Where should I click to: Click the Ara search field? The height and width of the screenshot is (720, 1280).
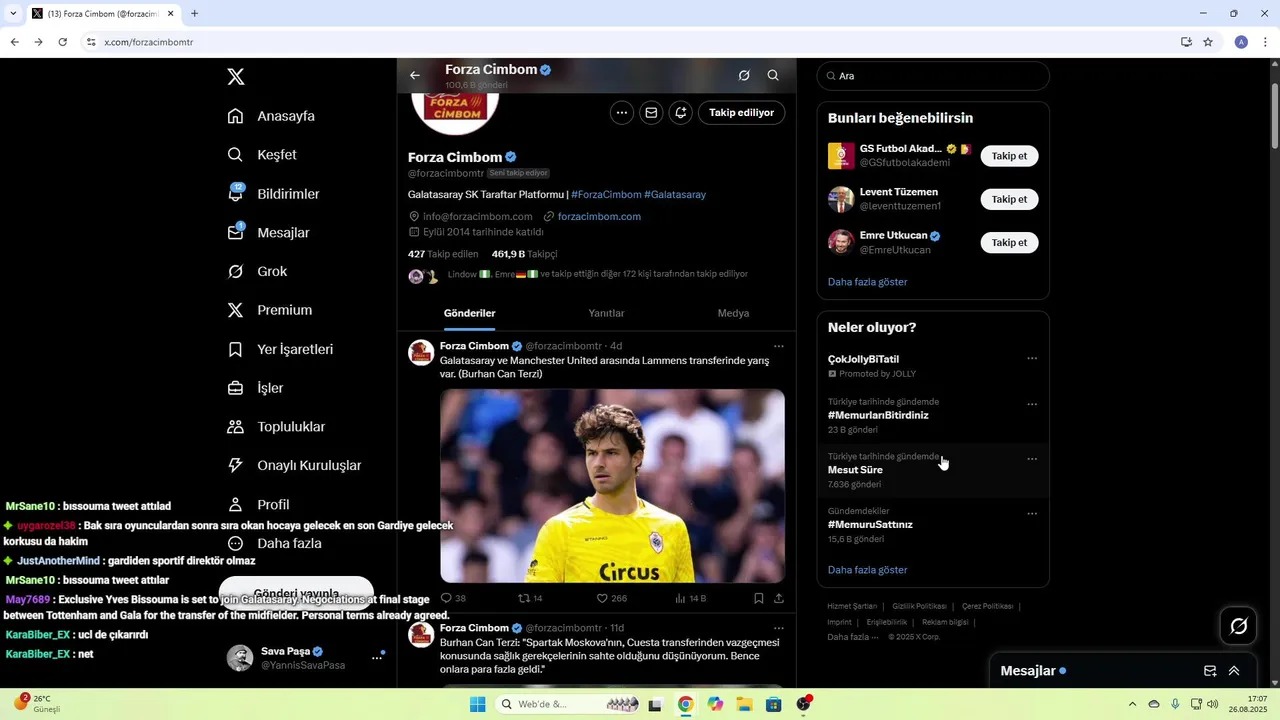click(933, 76)
